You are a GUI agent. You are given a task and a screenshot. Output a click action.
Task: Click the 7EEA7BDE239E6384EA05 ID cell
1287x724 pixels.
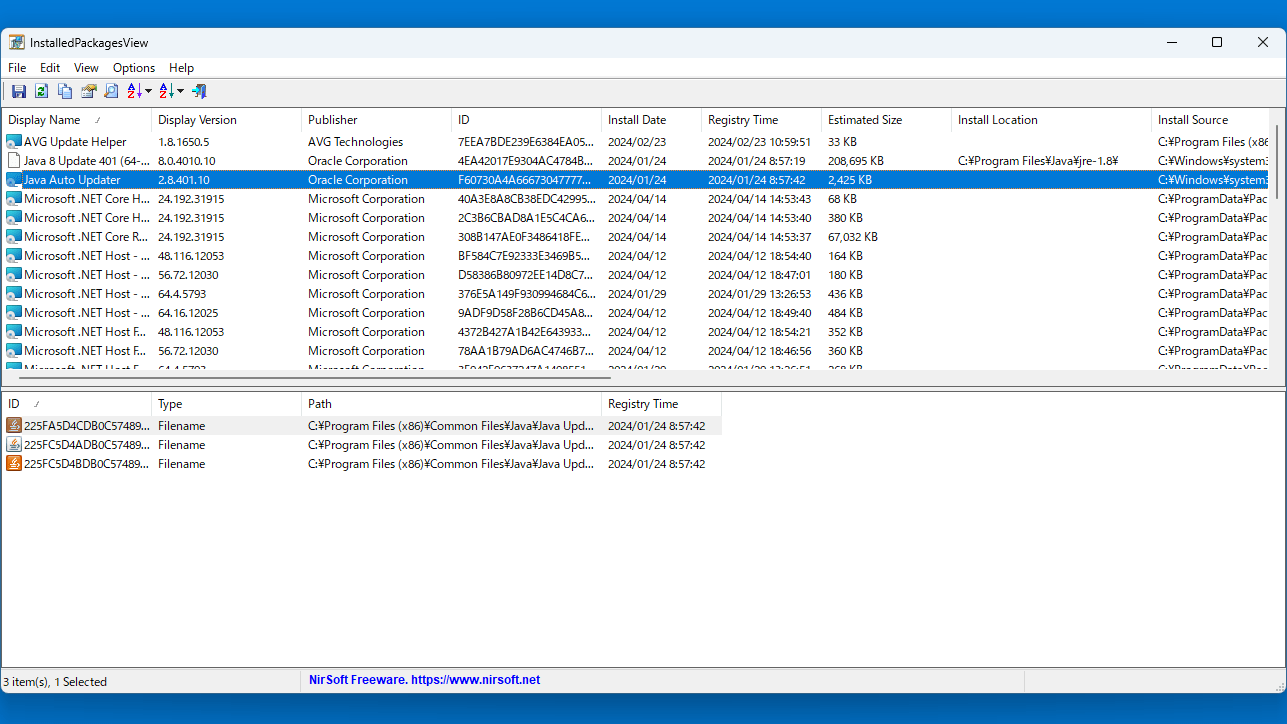click(x=524, y=142)
